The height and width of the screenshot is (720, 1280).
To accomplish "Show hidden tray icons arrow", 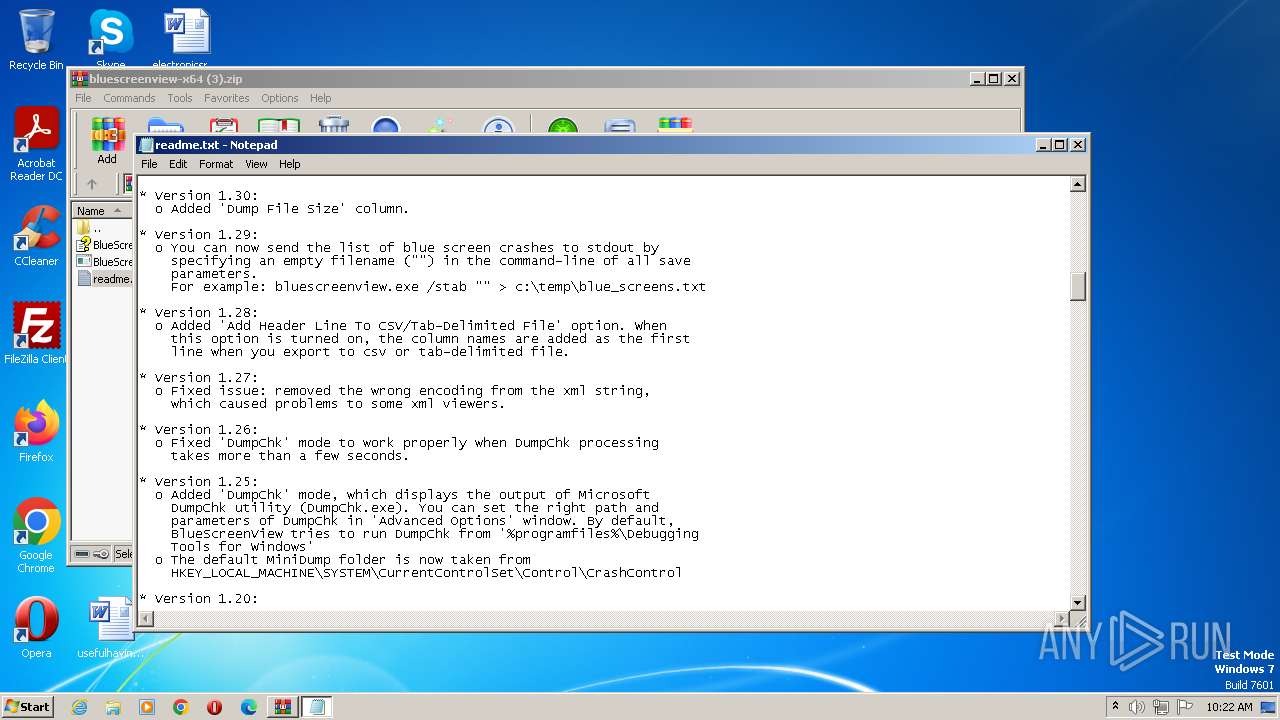I will point(1115,707).
